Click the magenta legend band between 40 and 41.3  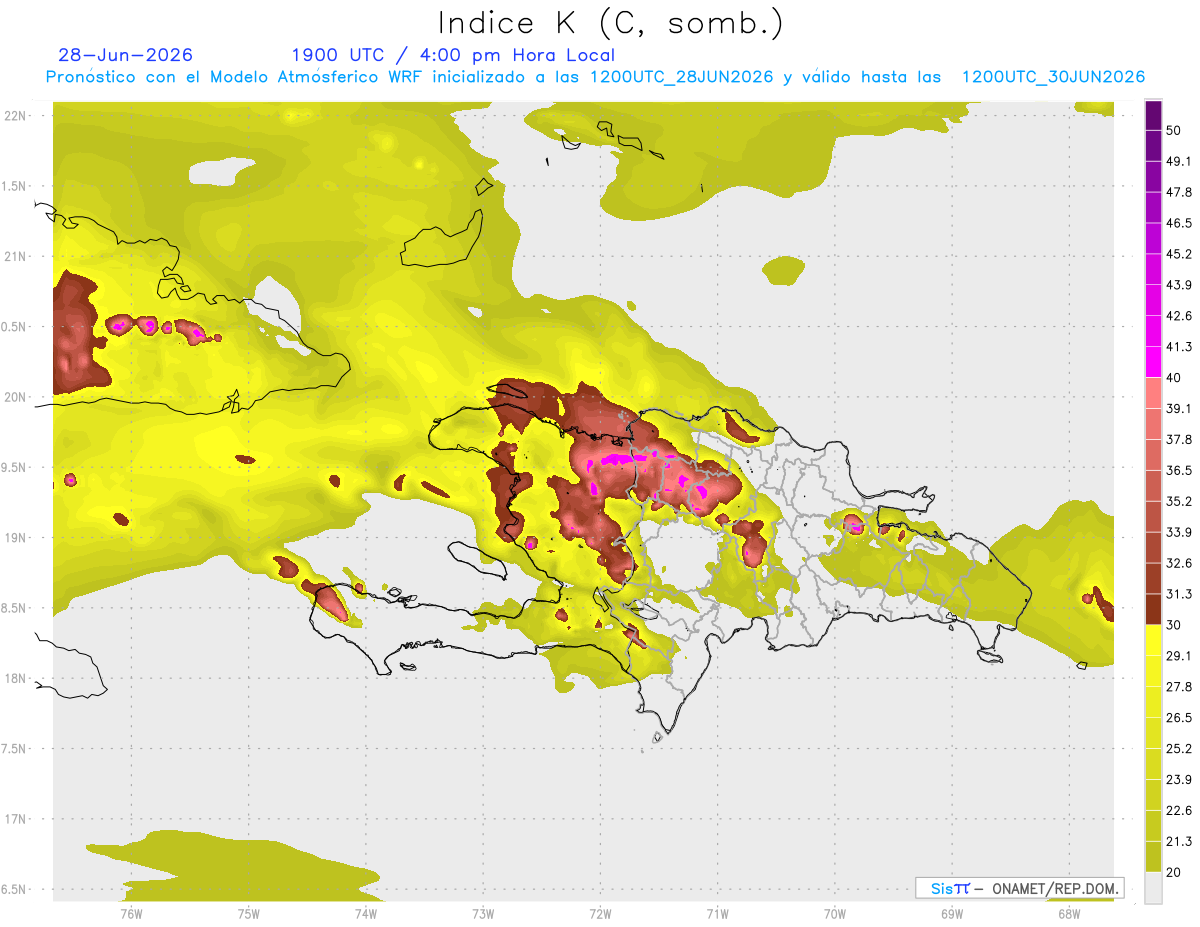tap(1153, 362)
